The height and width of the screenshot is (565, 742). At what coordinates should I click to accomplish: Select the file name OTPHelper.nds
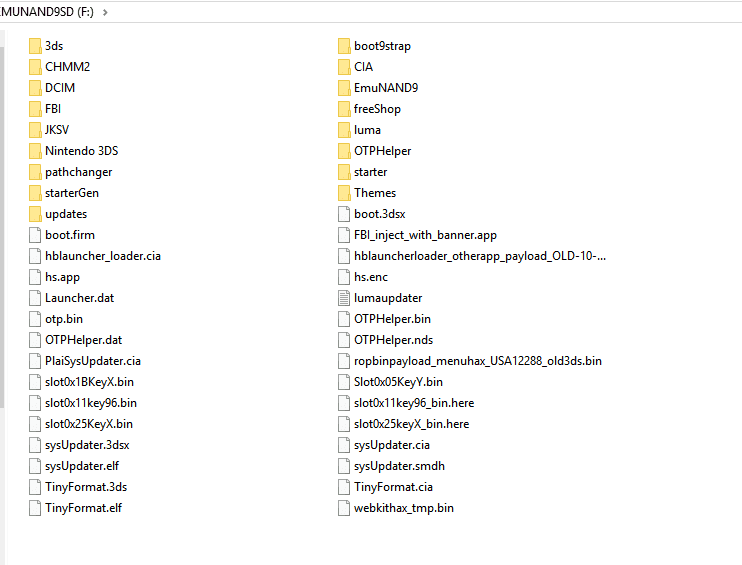pyautogui.click(x=393, y=340)
